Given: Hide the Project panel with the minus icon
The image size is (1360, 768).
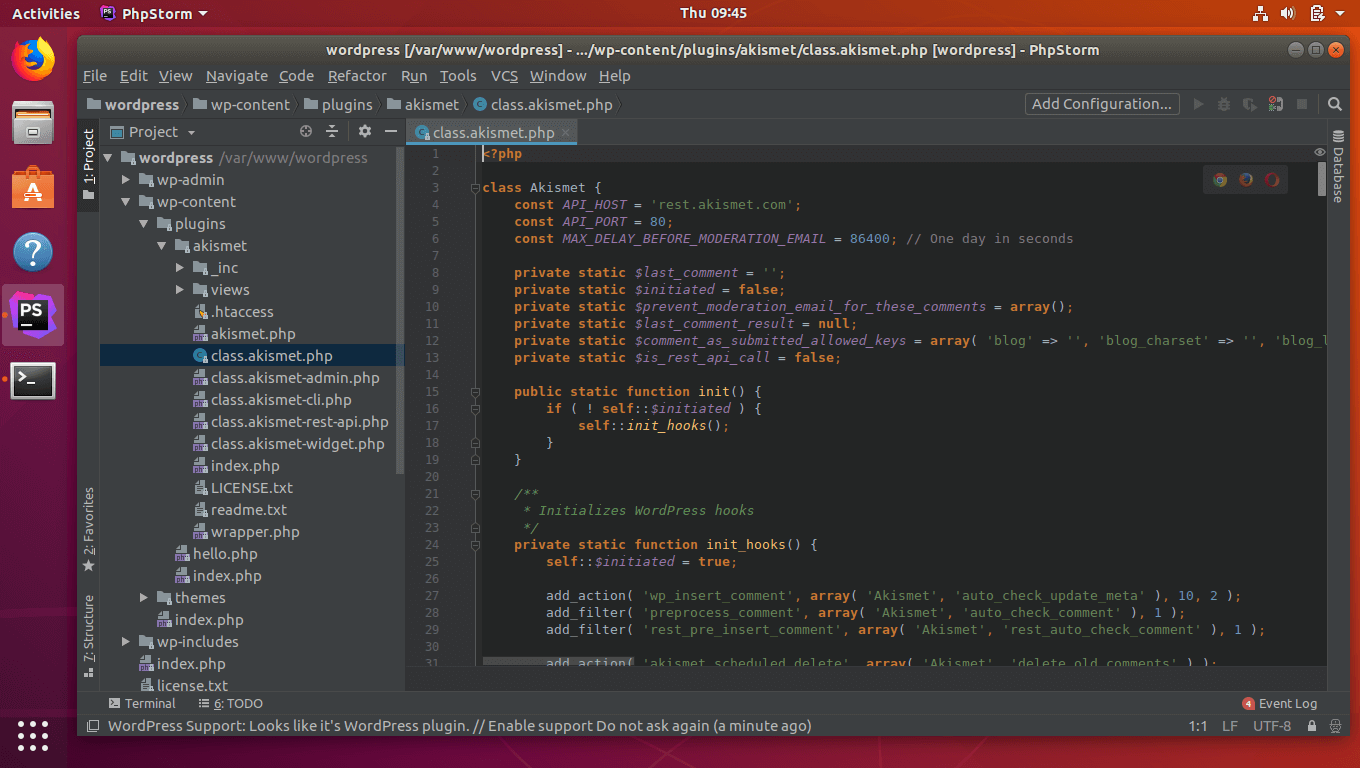Looking at the screenshot, I should [390, 131].
